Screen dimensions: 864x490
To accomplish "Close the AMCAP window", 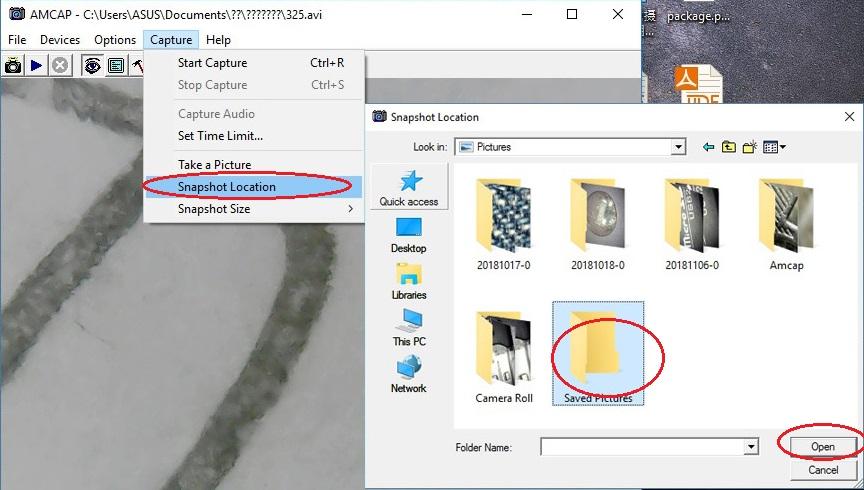I will point(618,14).
